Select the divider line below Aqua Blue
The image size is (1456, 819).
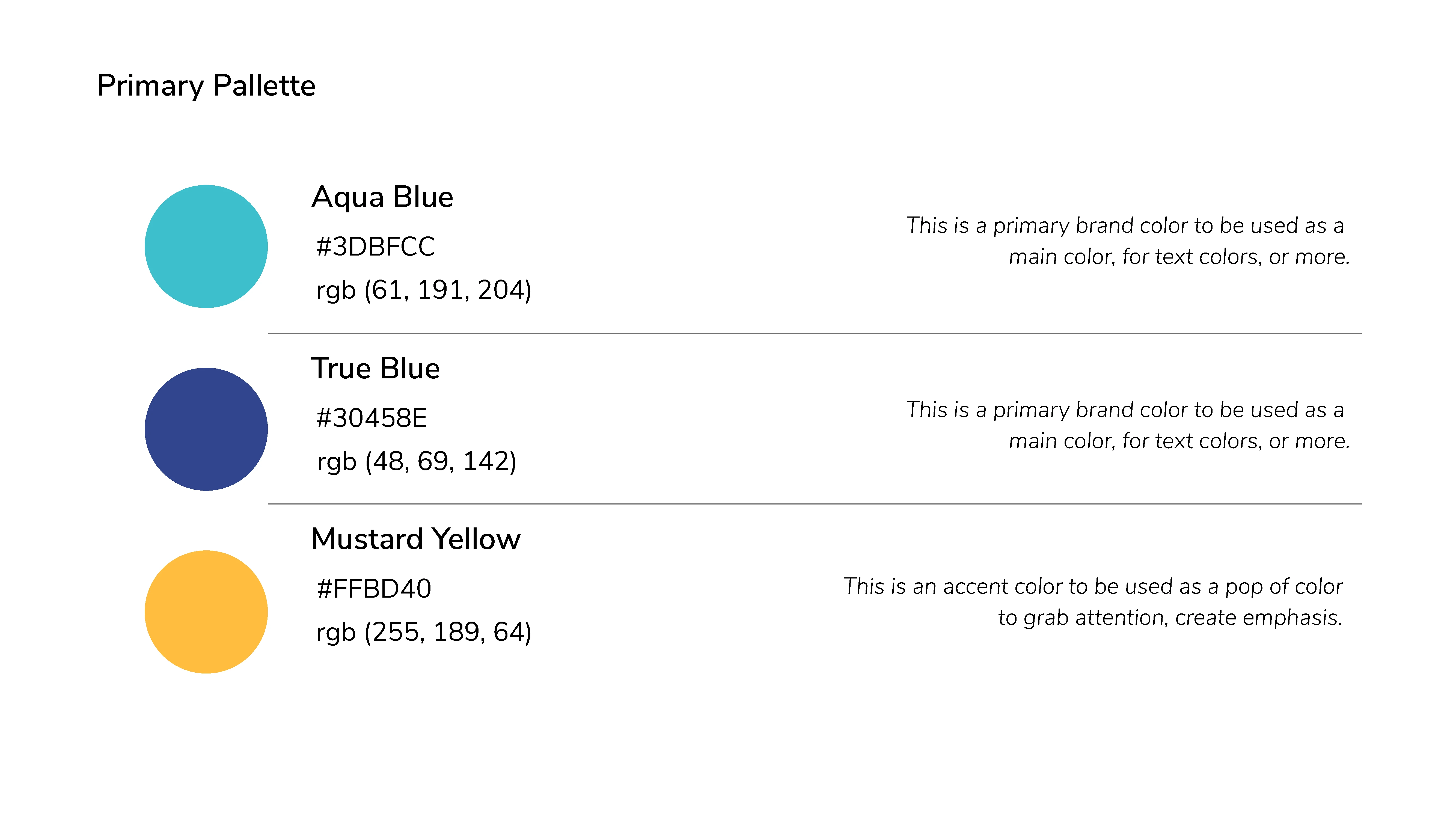pyautogui.click(x=814, y=334)
